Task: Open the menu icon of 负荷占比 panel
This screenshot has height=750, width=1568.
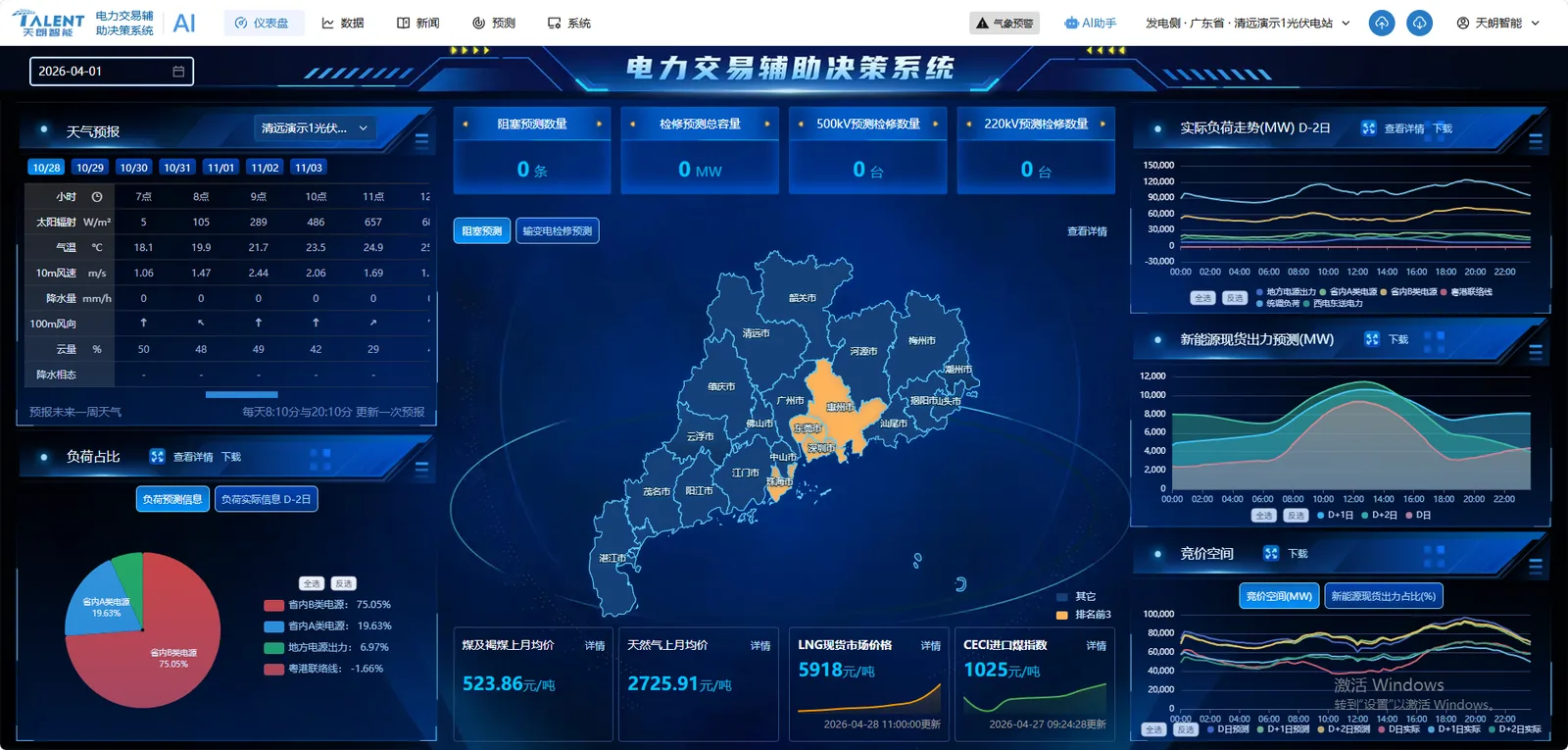Action: point(422,469)
